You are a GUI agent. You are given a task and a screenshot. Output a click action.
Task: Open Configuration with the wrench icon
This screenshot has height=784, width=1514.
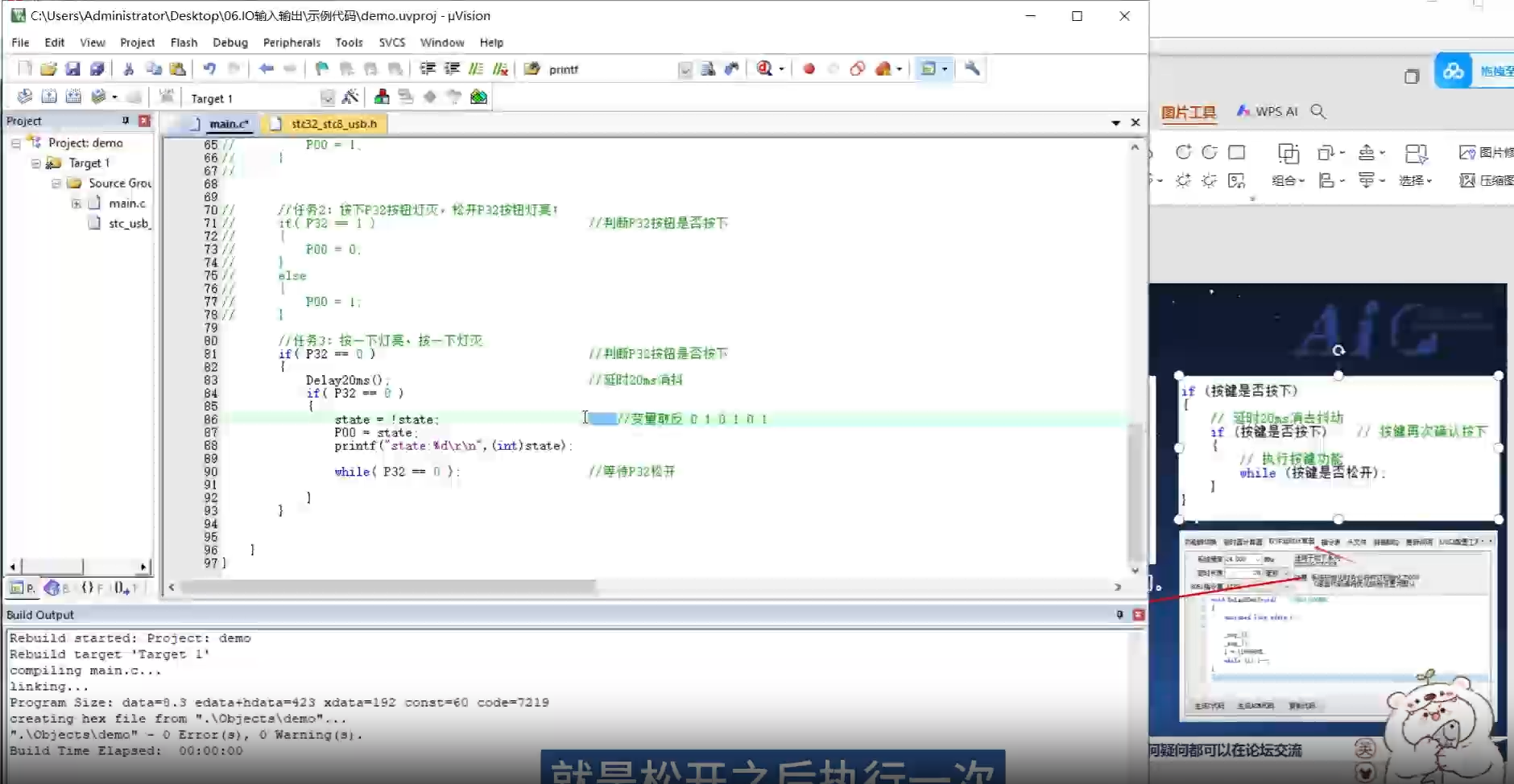tap(972, 69)
